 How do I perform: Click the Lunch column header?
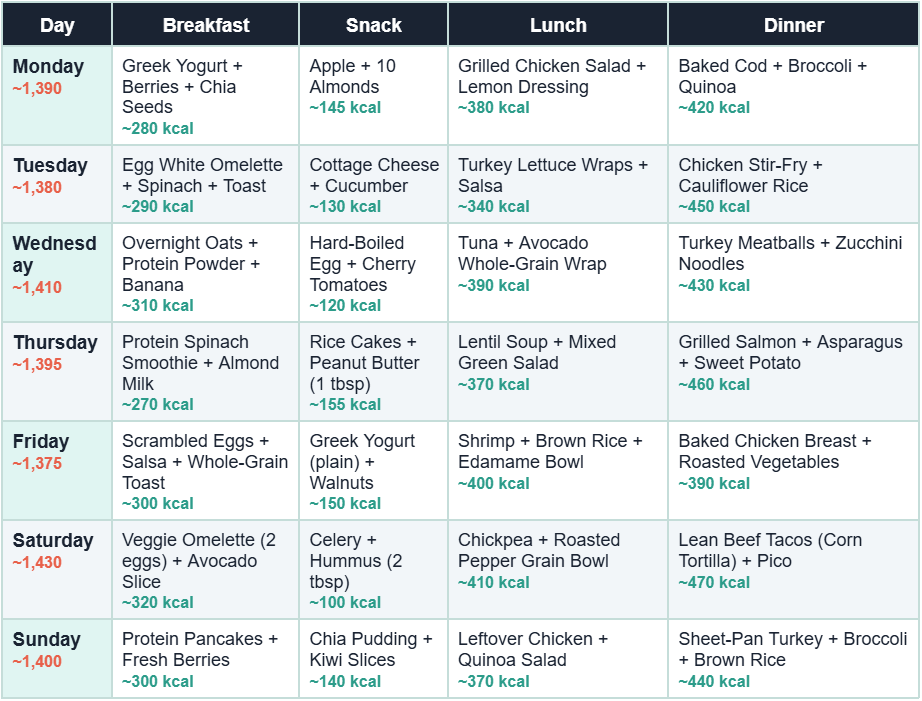click(x=558, y=25)
